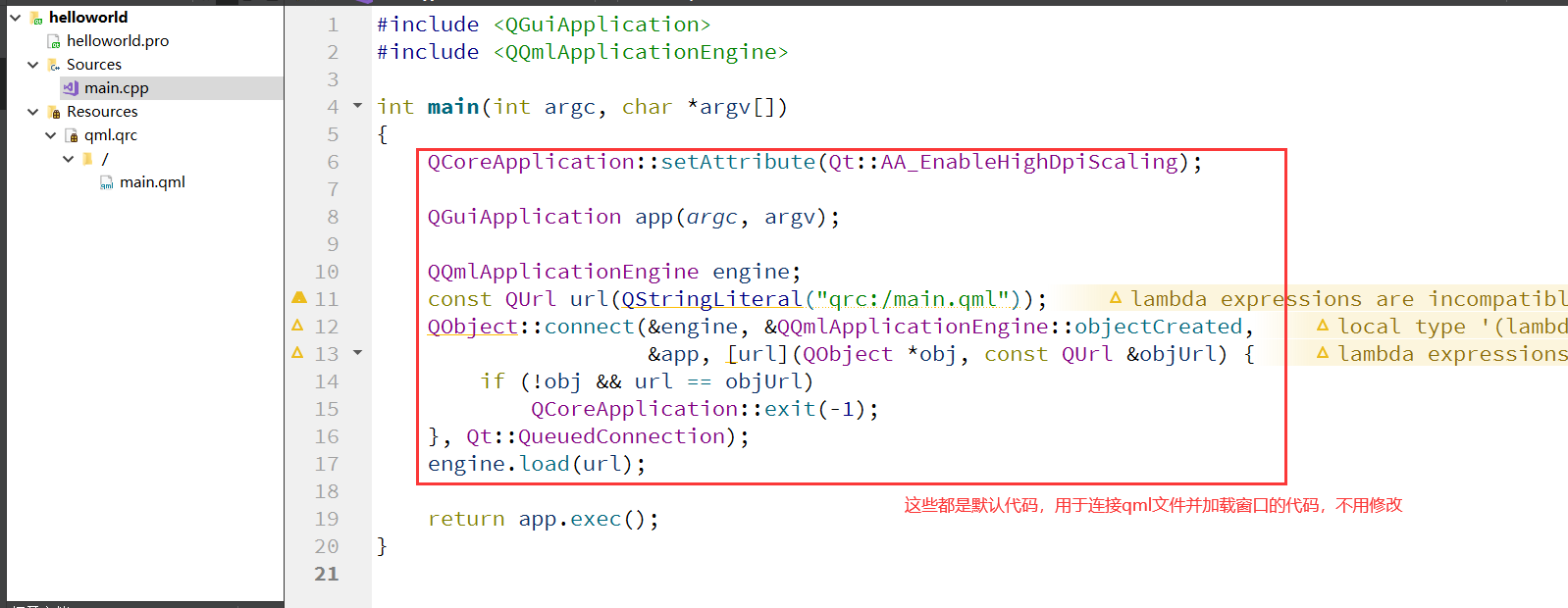Click the Resources folder label
The height and width of the screenshot is (608, 1568).
102,112
